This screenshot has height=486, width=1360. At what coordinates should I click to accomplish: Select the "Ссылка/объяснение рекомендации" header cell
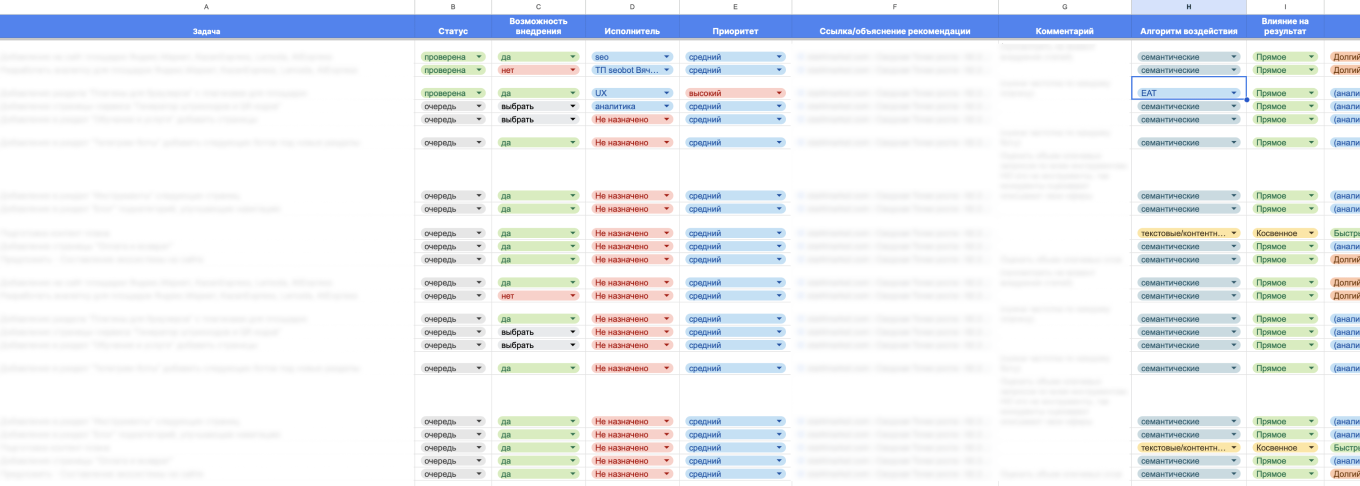point(894,31)
